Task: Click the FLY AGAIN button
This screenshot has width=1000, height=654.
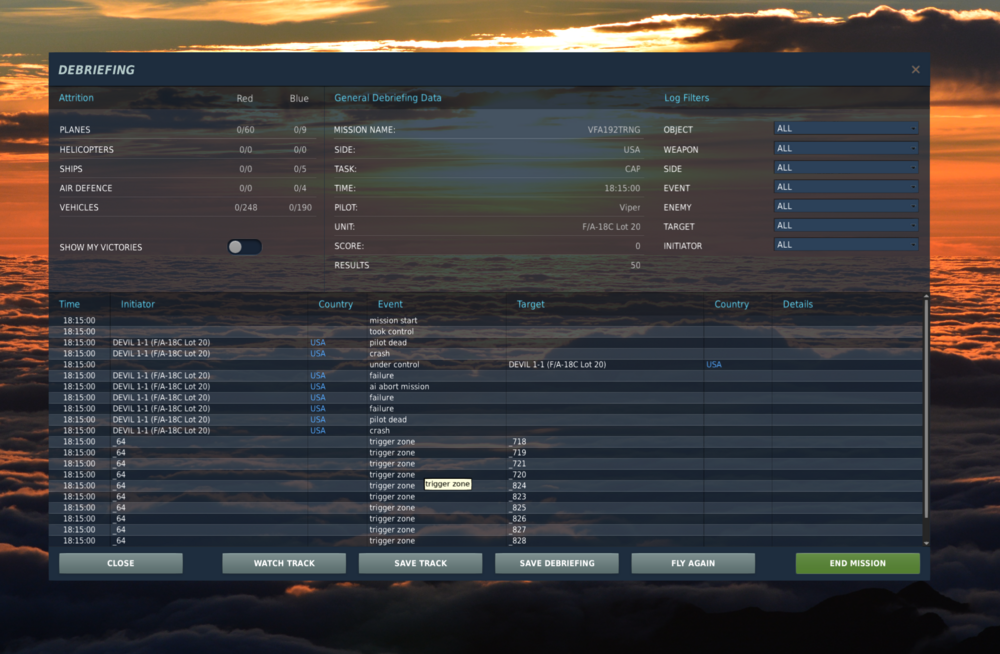Action: (693, 563)
